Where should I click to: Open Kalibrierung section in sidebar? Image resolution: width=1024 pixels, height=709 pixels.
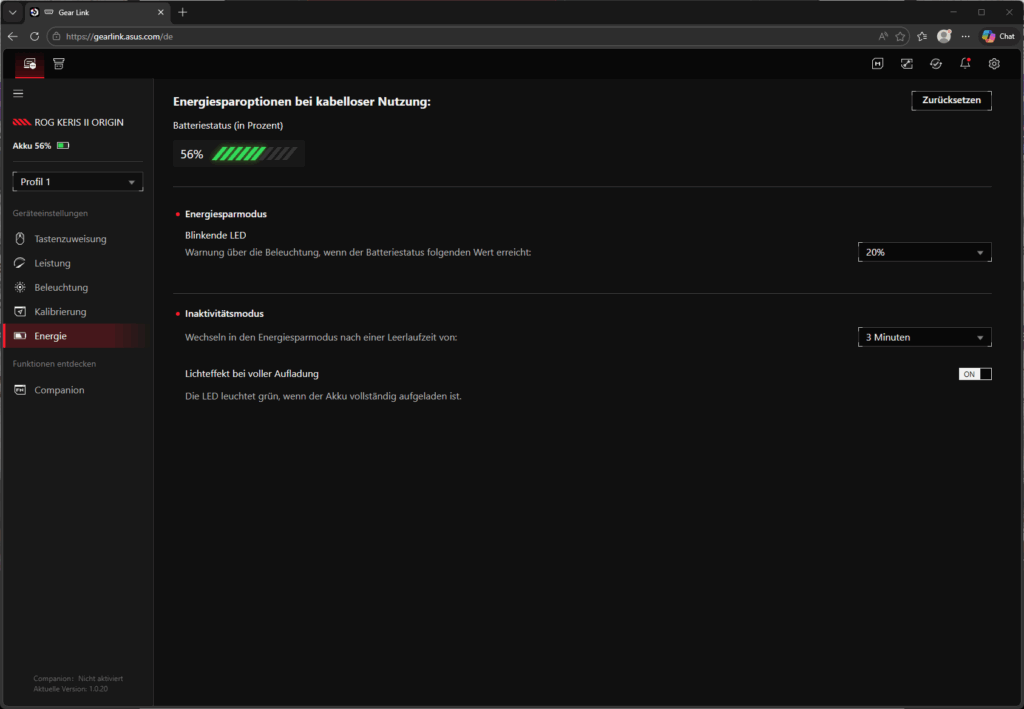coord(60,312)
